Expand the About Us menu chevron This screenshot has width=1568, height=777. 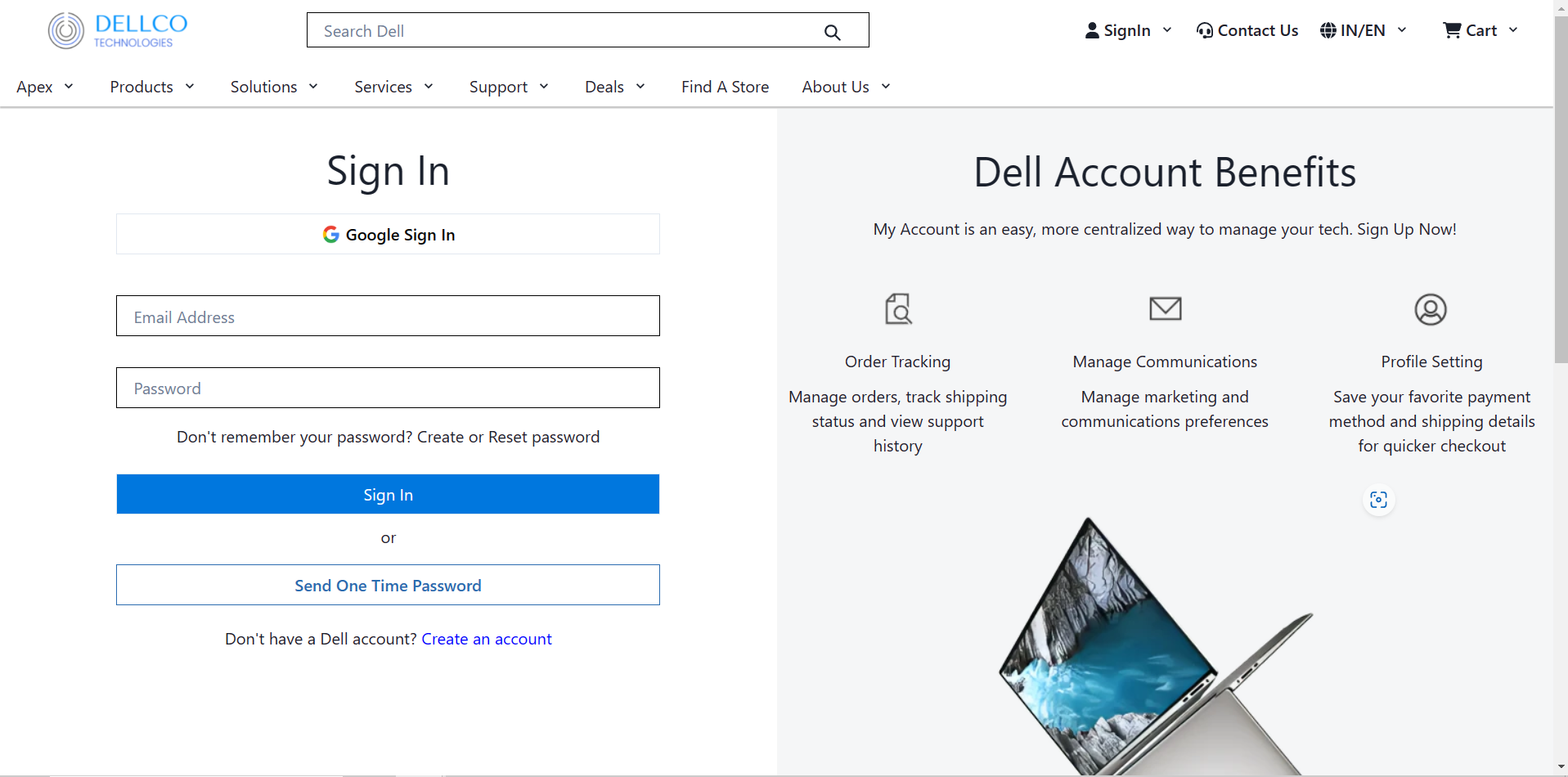pyautogui.click(x=886, y=86)
